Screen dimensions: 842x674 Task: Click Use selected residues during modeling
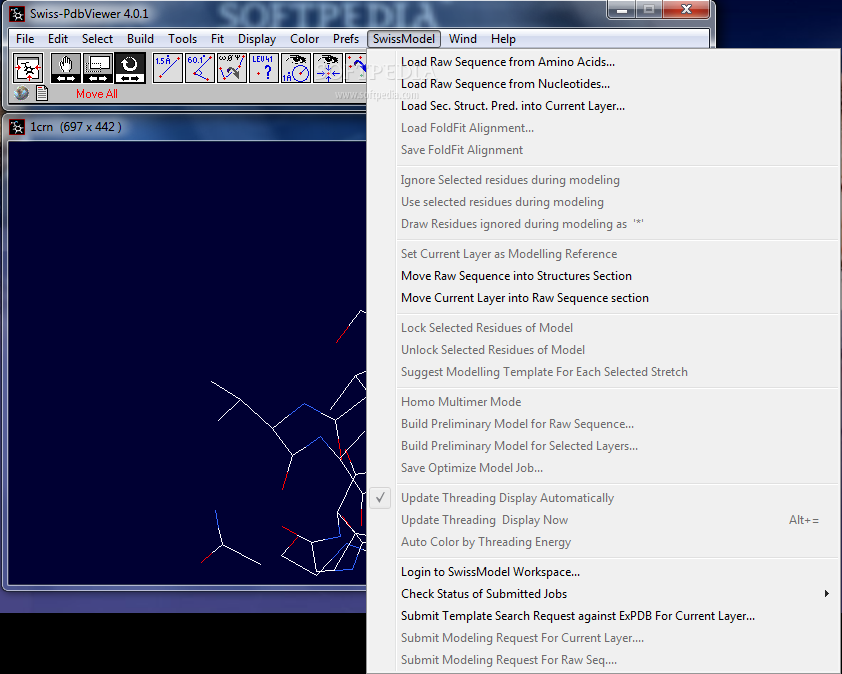pos(603,202)
